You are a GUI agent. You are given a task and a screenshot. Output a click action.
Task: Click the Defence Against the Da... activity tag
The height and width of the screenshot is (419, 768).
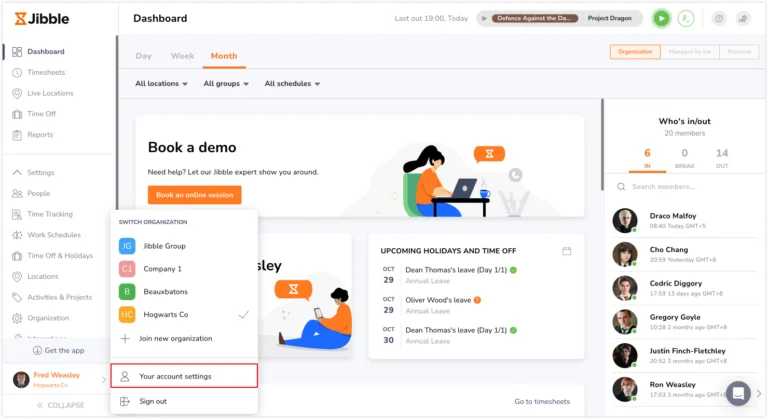(x=534, y=18)
